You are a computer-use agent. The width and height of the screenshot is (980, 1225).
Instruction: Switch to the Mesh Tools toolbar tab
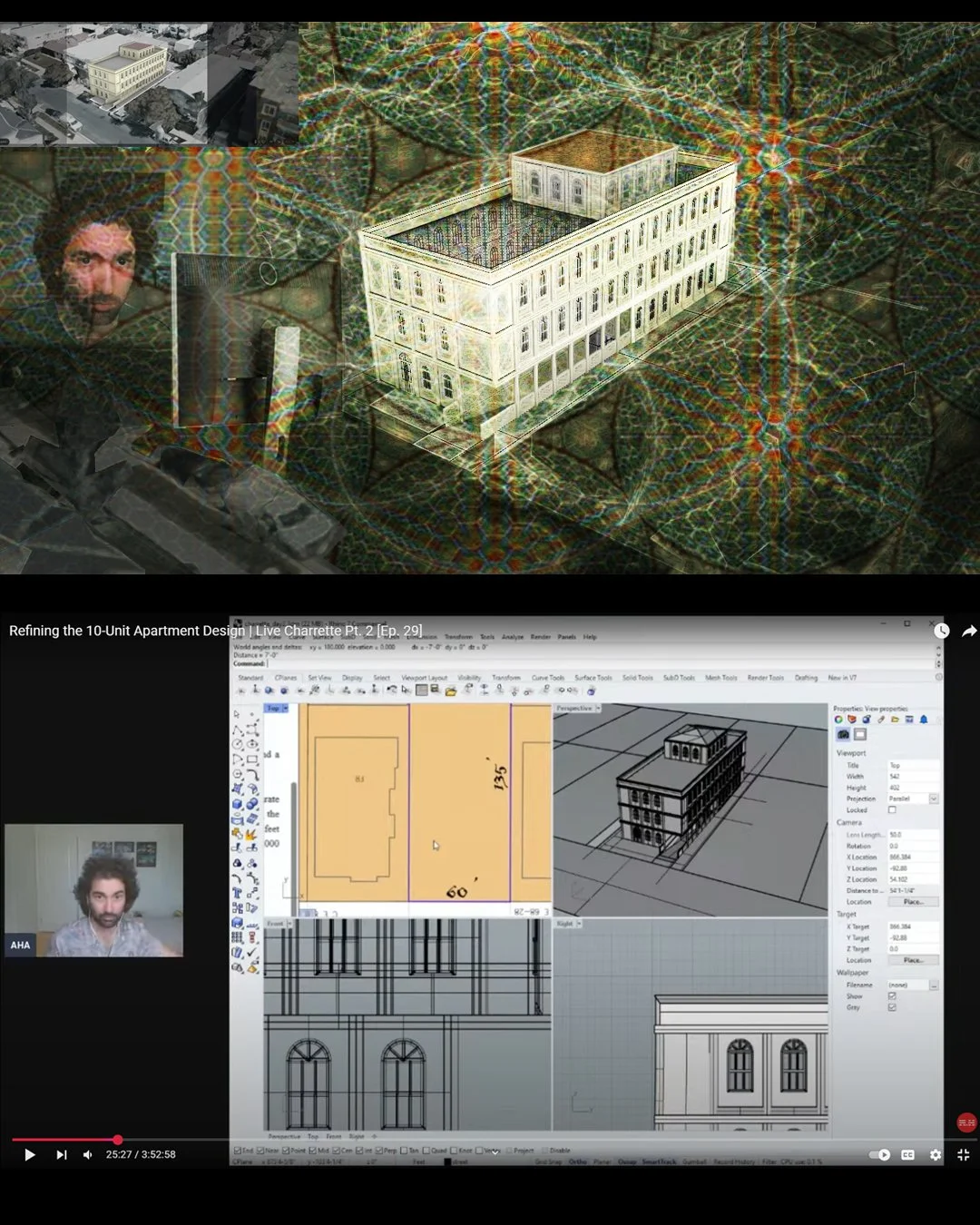pyautogui.click(x=721, y=678)
